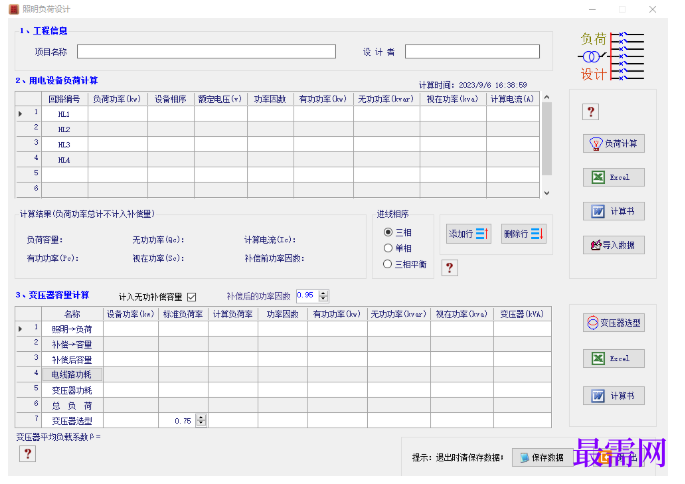Image resolution: width=685 pixels, height=484 pixels.
Task: Click the 项目名称 input field
Action: pyautogui.click(x=206, y=52)
